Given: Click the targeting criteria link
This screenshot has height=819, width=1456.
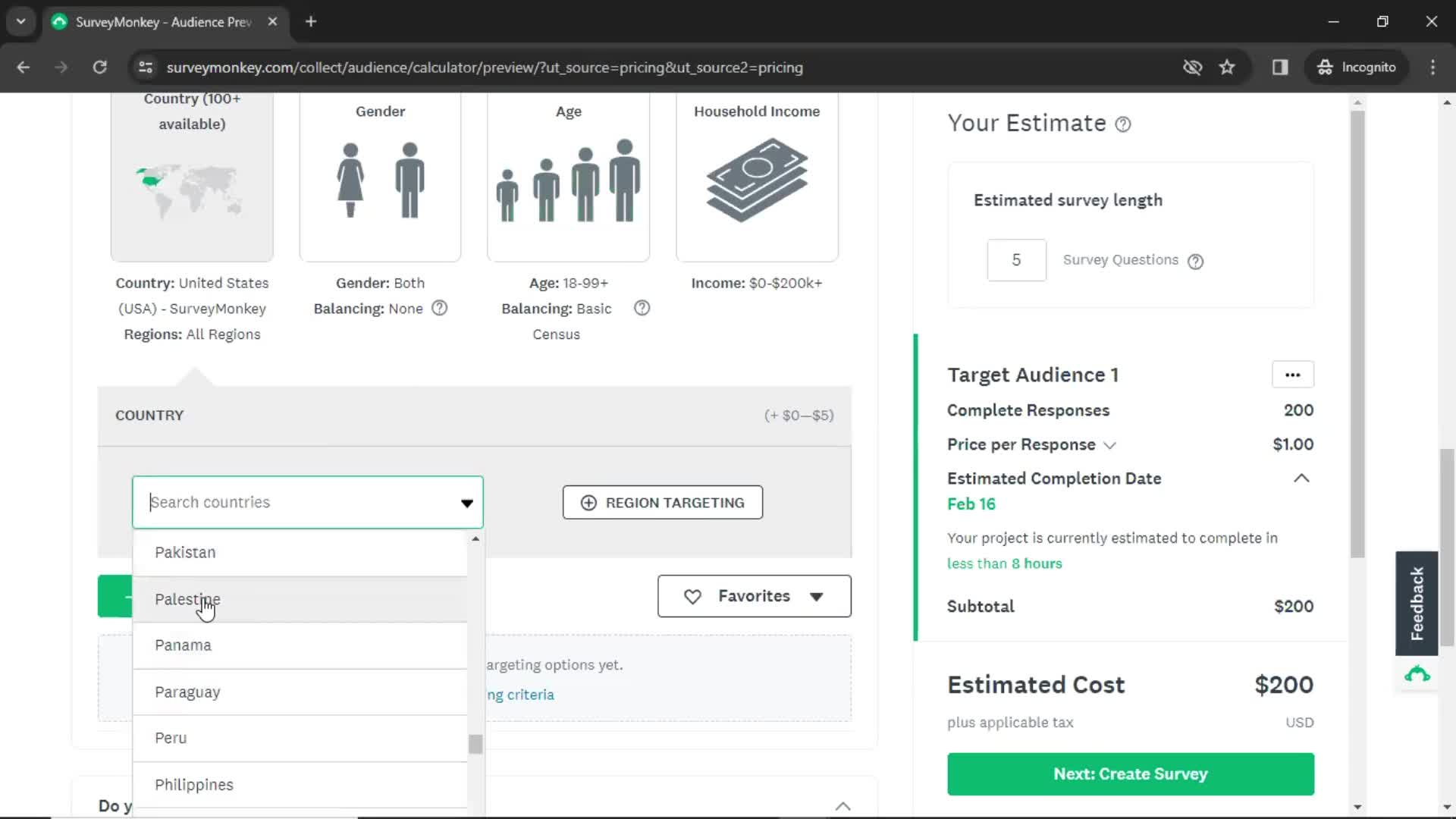Looking at the screenshot, I should tap(520, 695).
